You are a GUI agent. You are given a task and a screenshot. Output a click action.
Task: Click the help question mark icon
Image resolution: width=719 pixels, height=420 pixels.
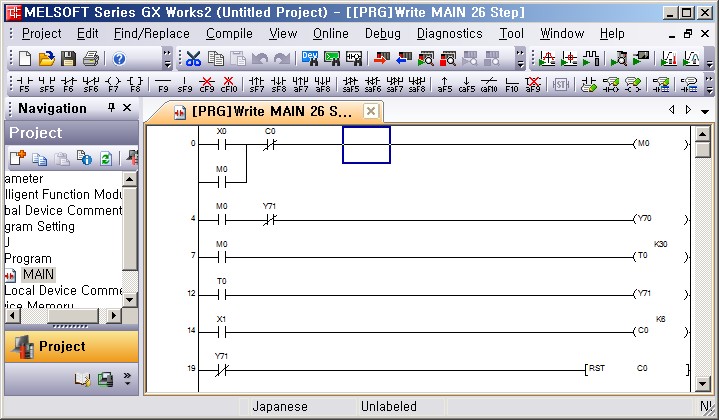(119, 59)
